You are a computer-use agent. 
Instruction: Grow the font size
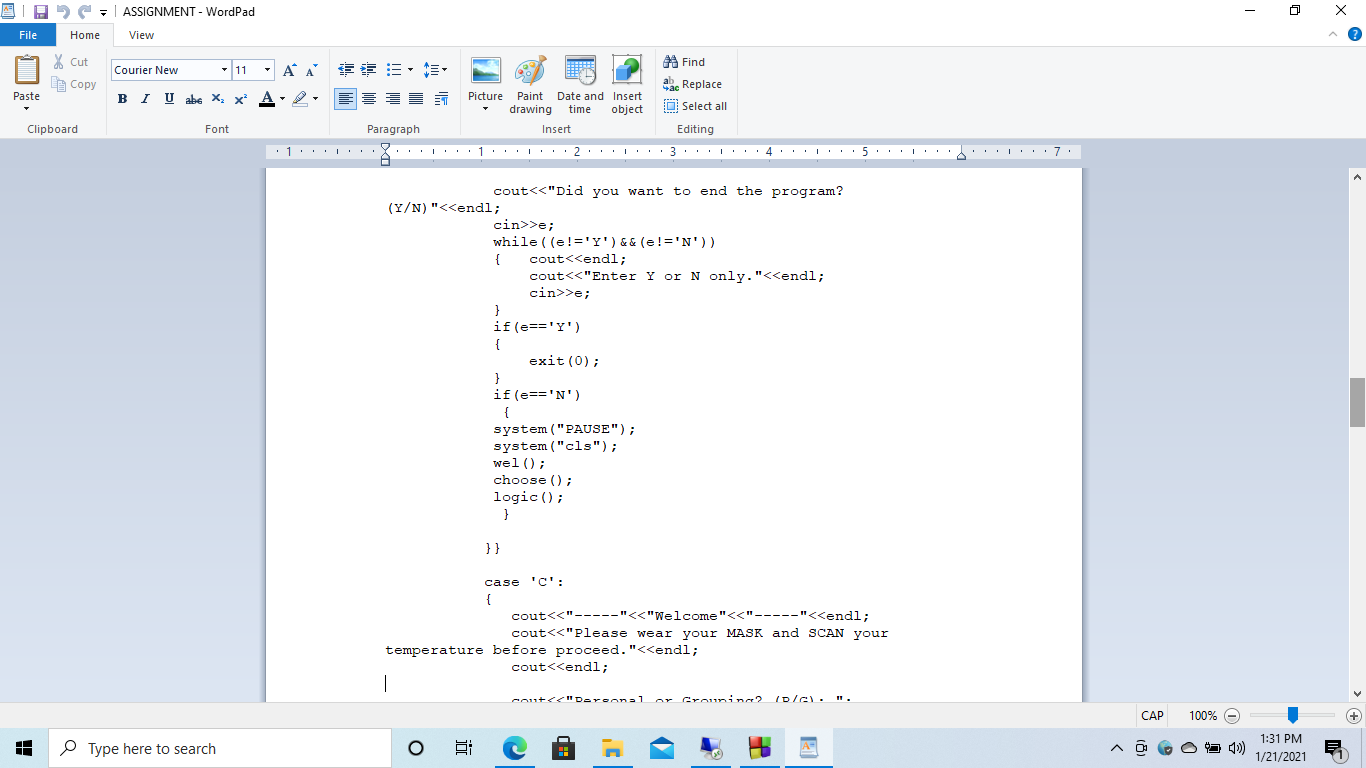(x=289, y=70)
